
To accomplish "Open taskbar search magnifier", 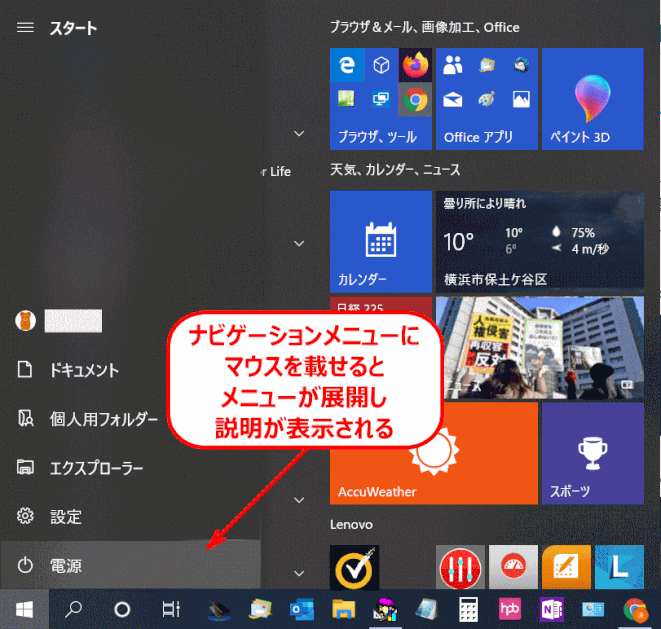I will tap(73, 609).
